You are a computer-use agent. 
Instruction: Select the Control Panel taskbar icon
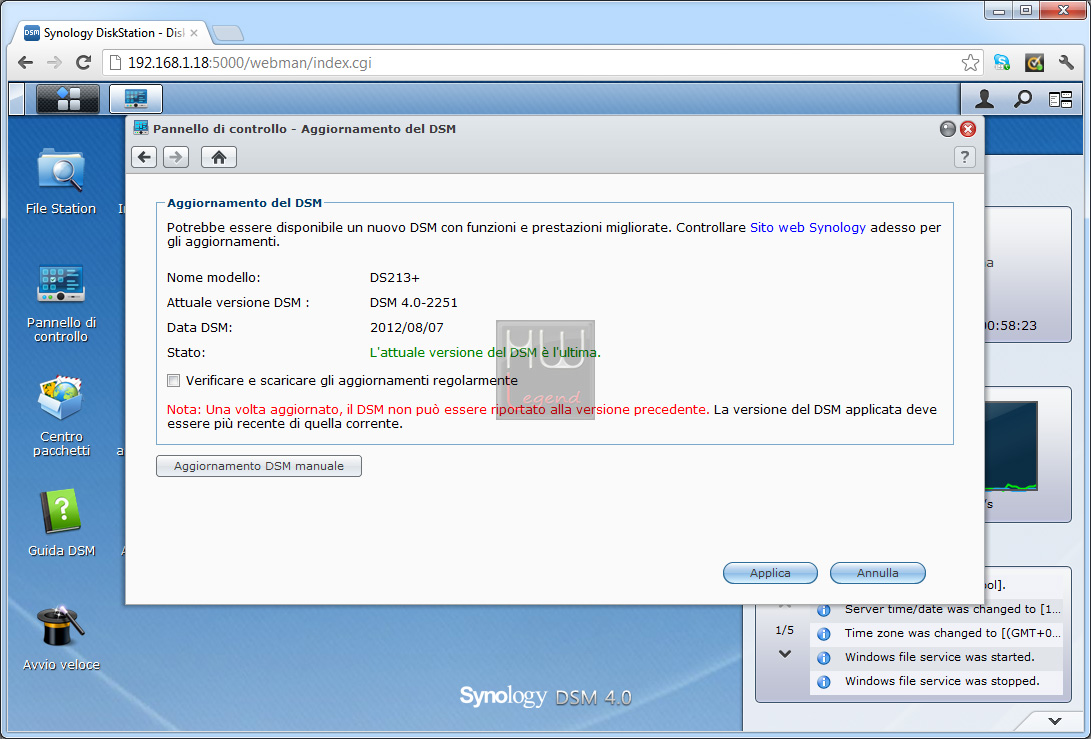point(136,99)
